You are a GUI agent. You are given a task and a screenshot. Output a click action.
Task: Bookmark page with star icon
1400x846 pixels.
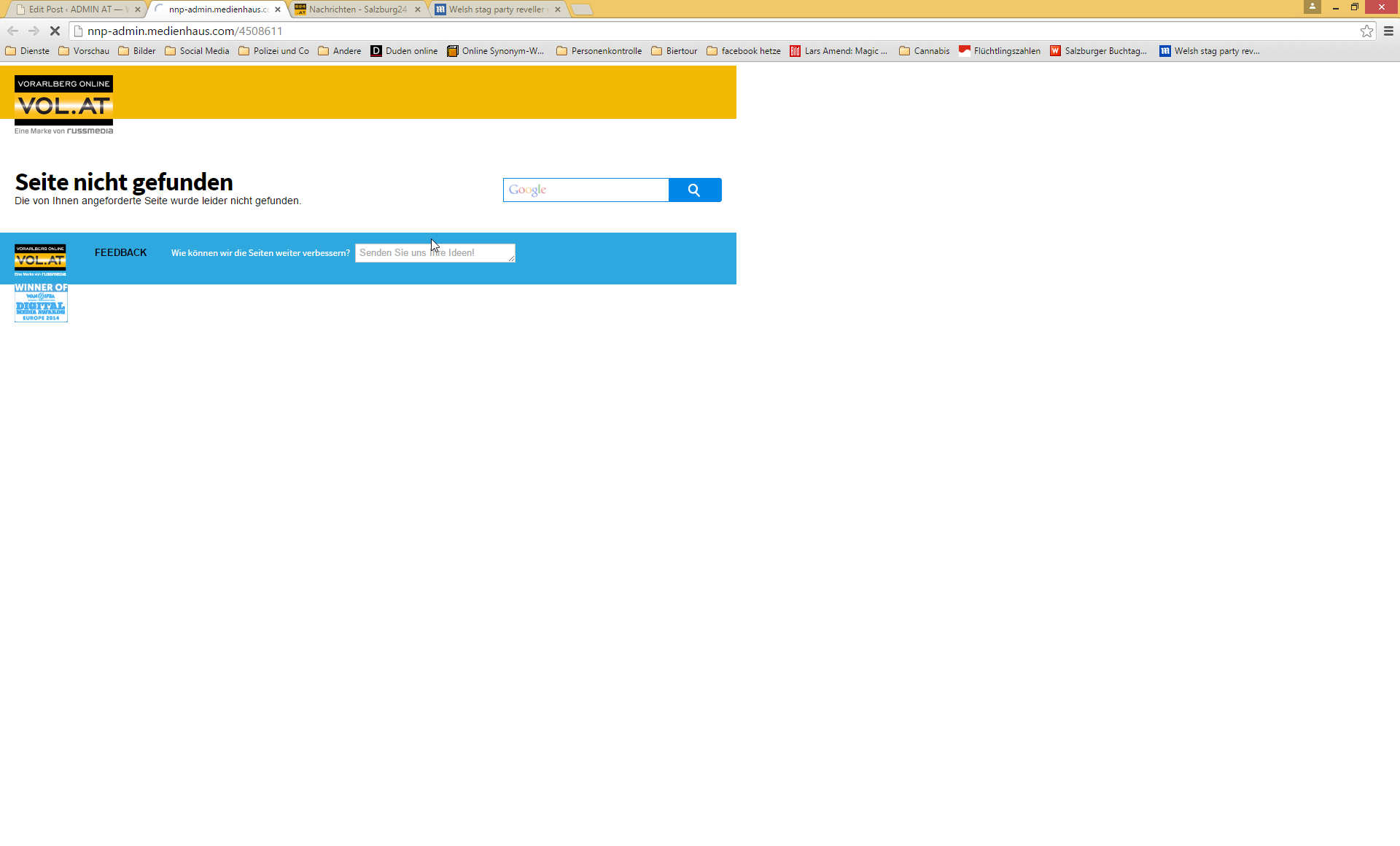pyautogui.click(x=1366, y=31)
